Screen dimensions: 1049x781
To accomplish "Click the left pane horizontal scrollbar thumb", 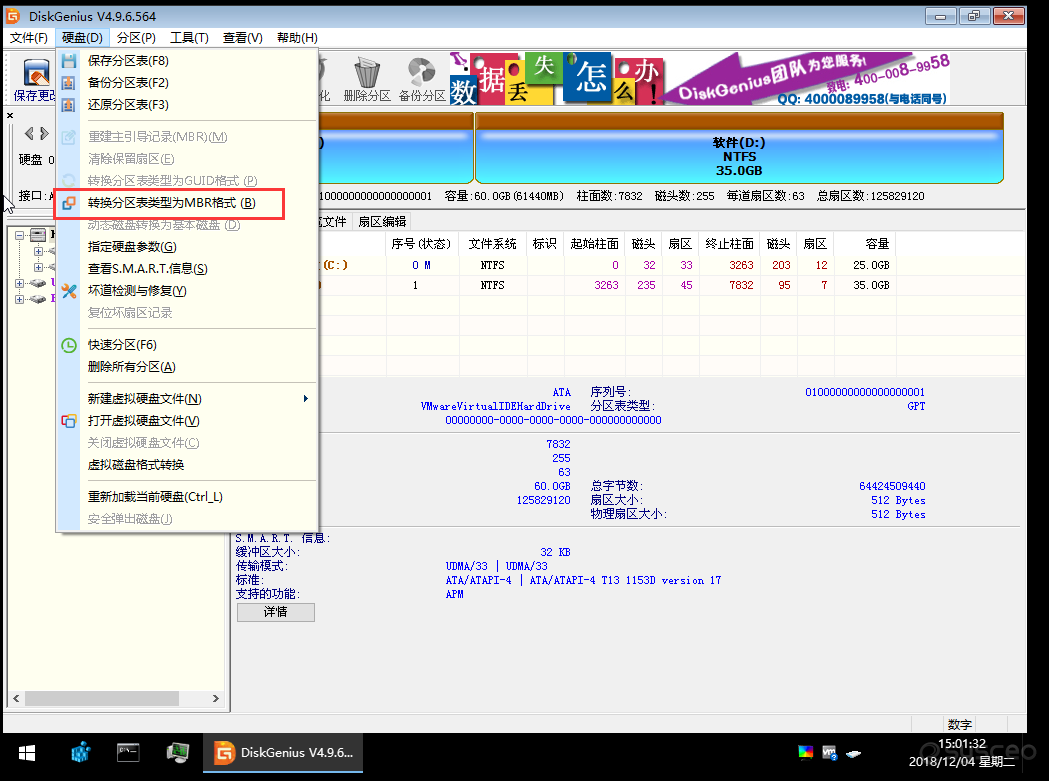I will tap(102, 699).
